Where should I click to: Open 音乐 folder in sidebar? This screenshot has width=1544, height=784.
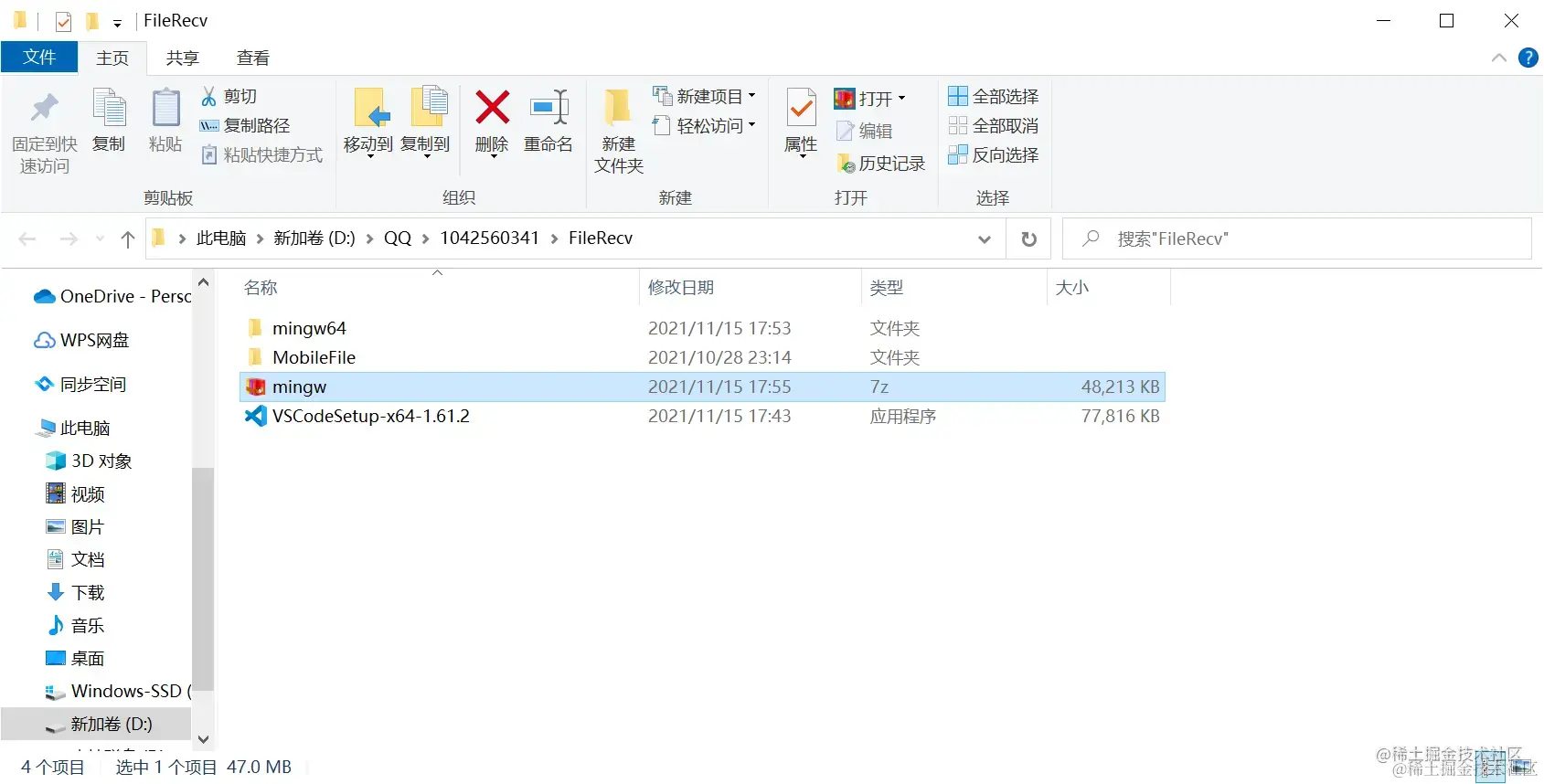(77, 625)
